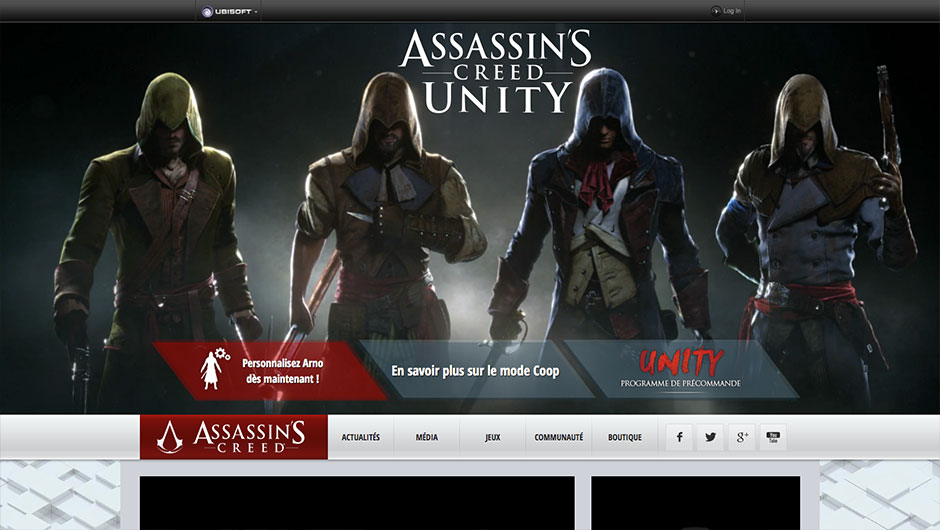Open the Twitter social icon

[x=710, y=437]
